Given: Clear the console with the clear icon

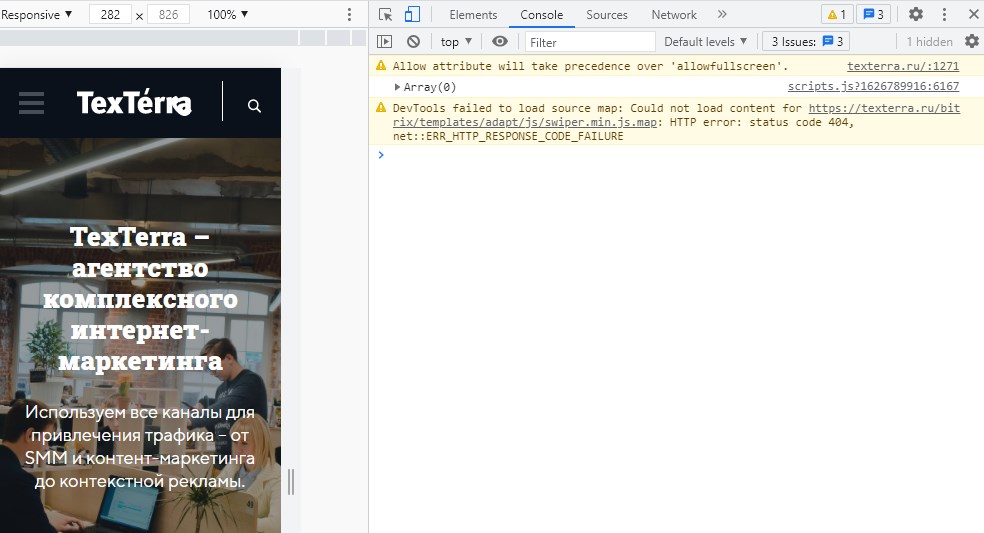Looking at the screenshot, I should (413, 41).
